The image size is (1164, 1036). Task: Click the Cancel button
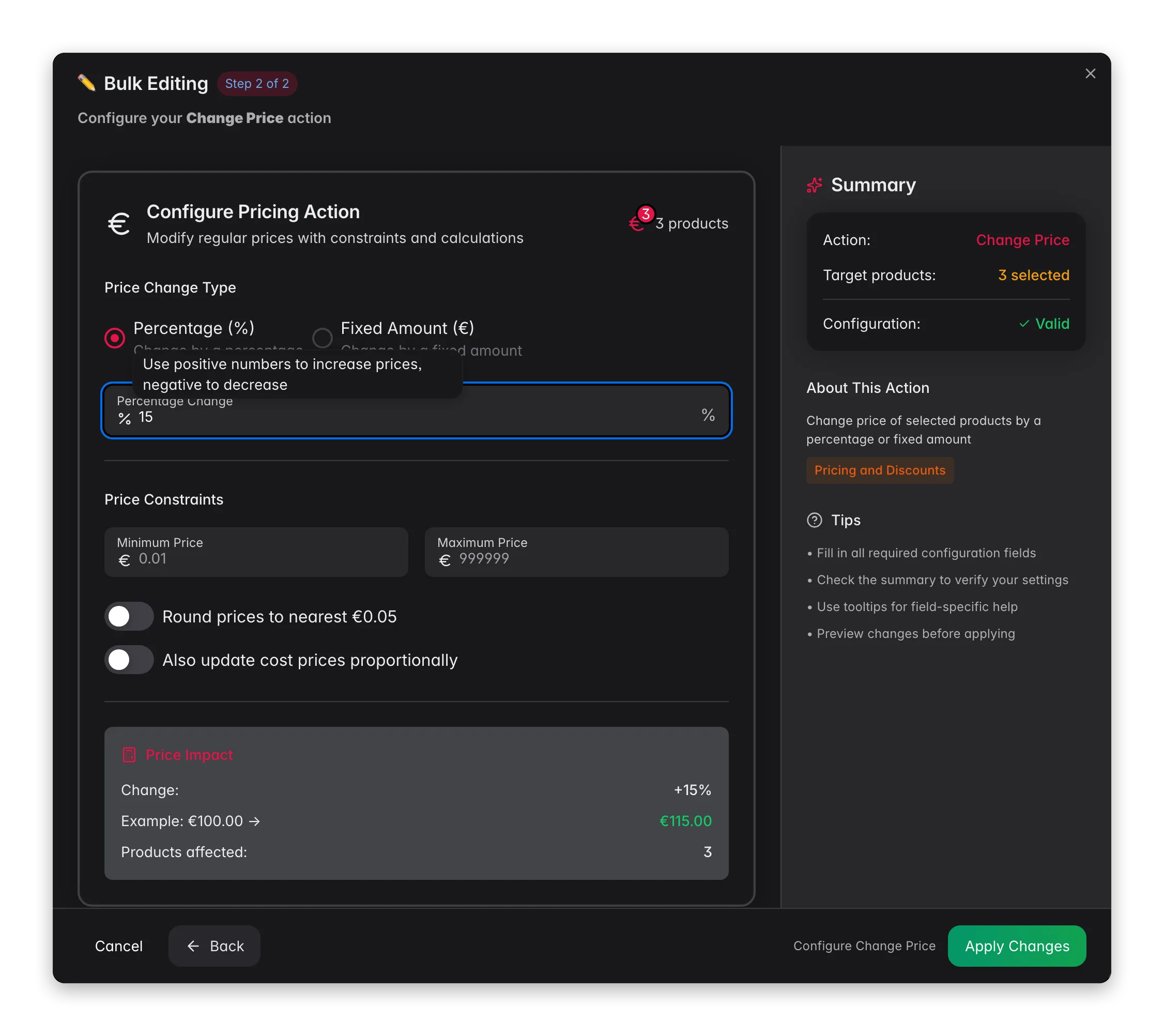119,946
